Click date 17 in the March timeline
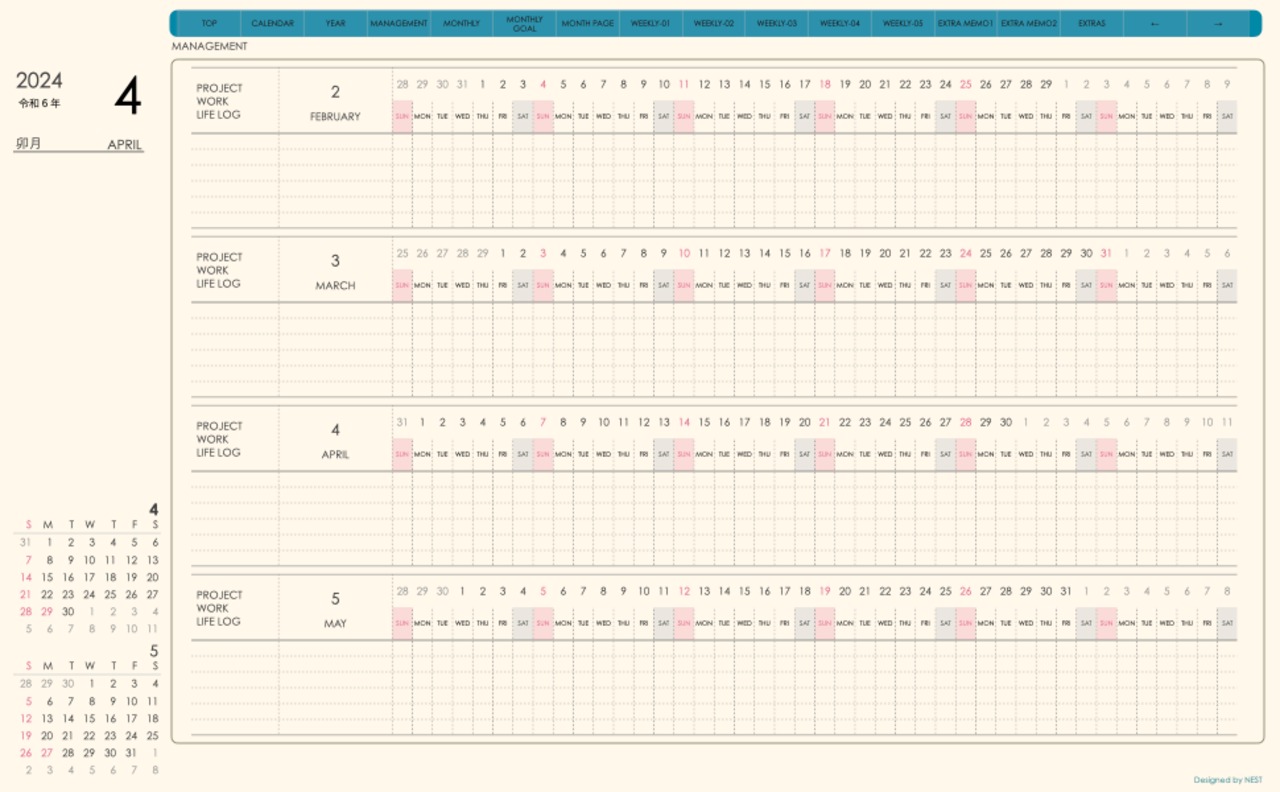The image size is (1280, 792). tap(825, 254)
